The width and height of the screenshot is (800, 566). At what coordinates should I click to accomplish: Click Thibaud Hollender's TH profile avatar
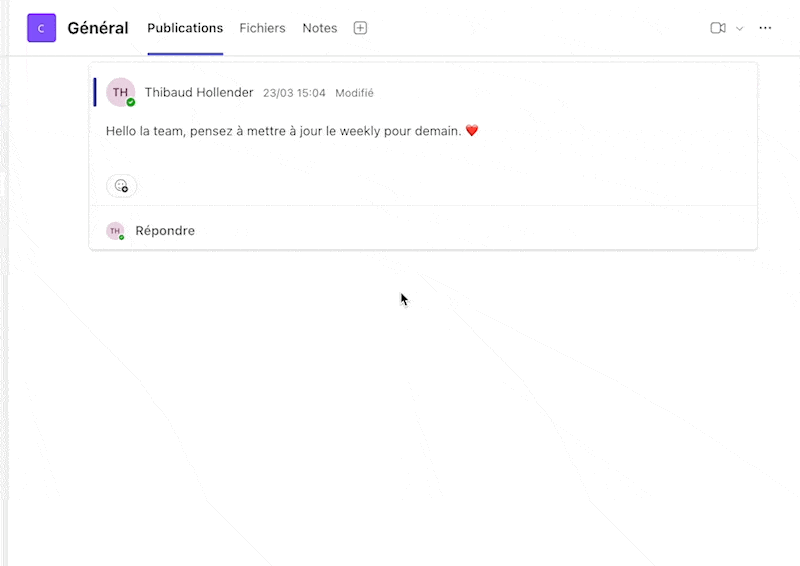[120, 92]
